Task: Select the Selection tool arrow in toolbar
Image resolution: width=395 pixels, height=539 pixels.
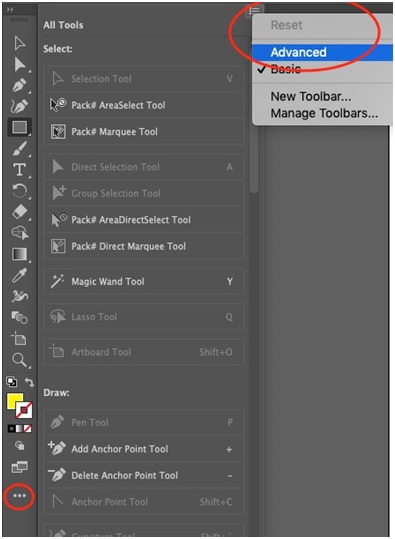Action: click(19, 43)
